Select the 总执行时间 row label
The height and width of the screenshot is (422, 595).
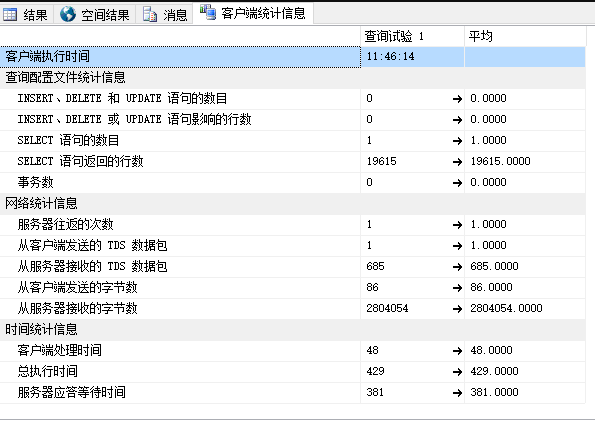[x=47, y=371]
